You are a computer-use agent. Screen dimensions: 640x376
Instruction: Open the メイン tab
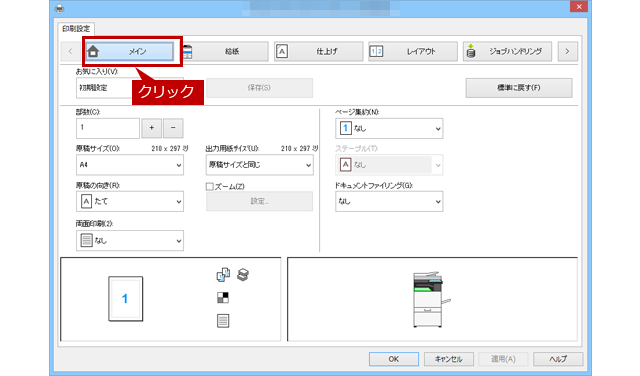(129, 51)
